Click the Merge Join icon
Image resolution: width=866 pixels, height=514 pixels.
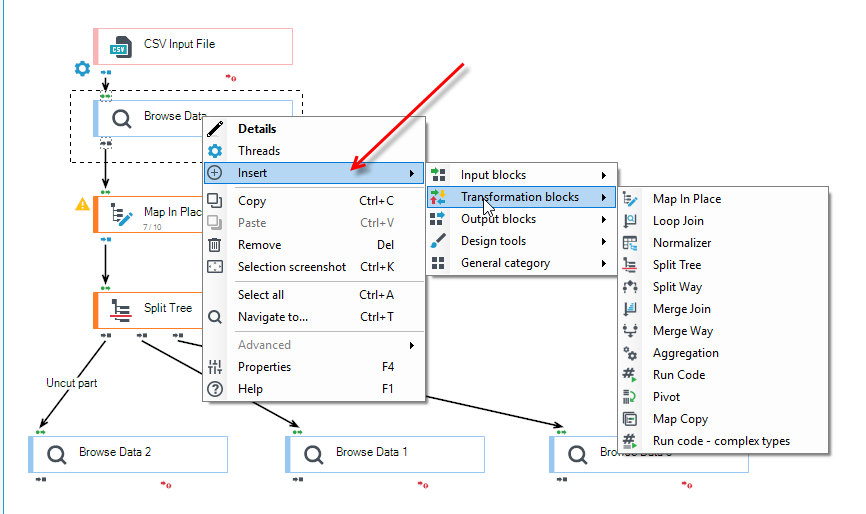(x=630, y=309)
